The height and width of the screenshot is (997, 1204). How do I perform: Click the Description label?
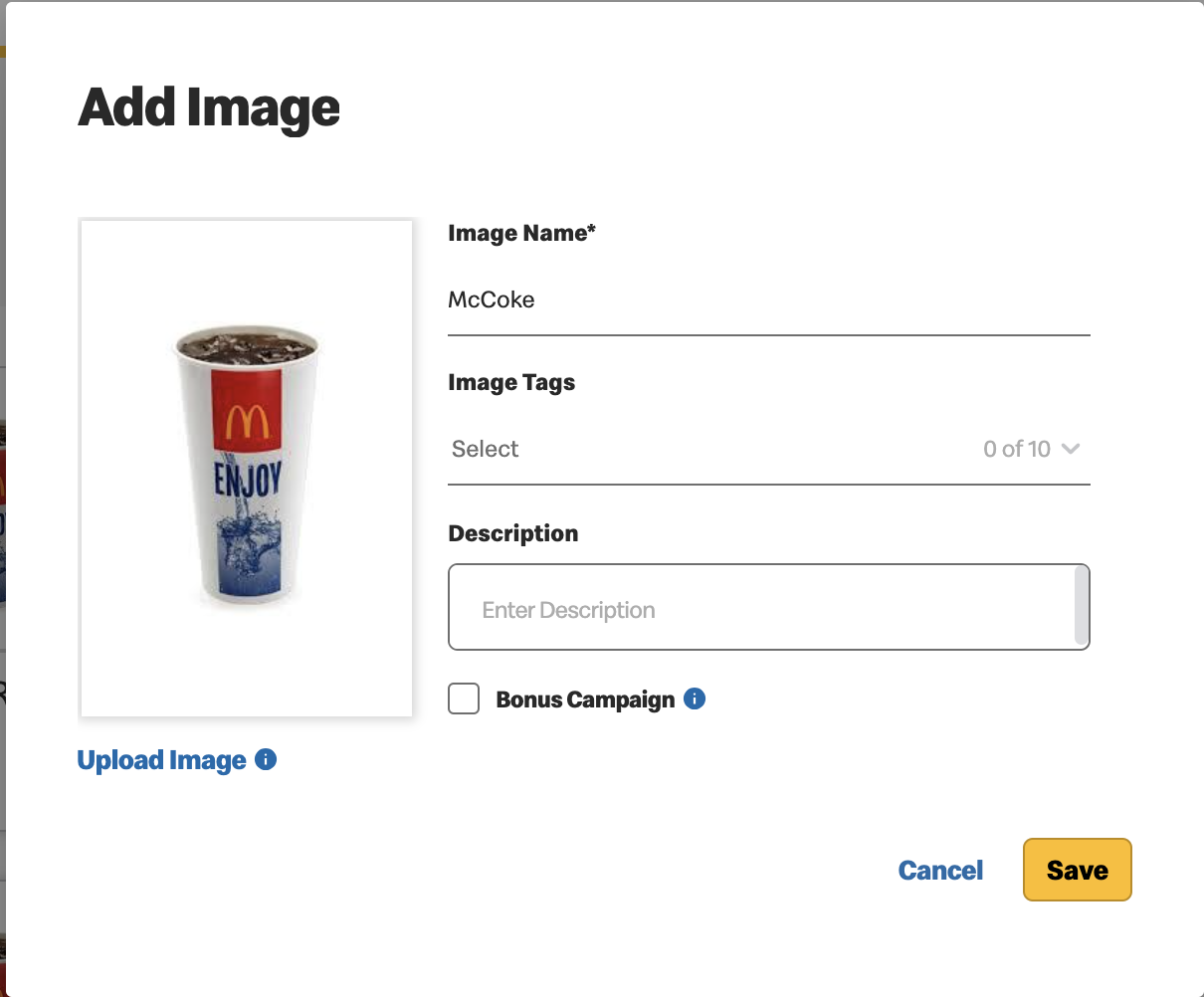coord(513,533)
